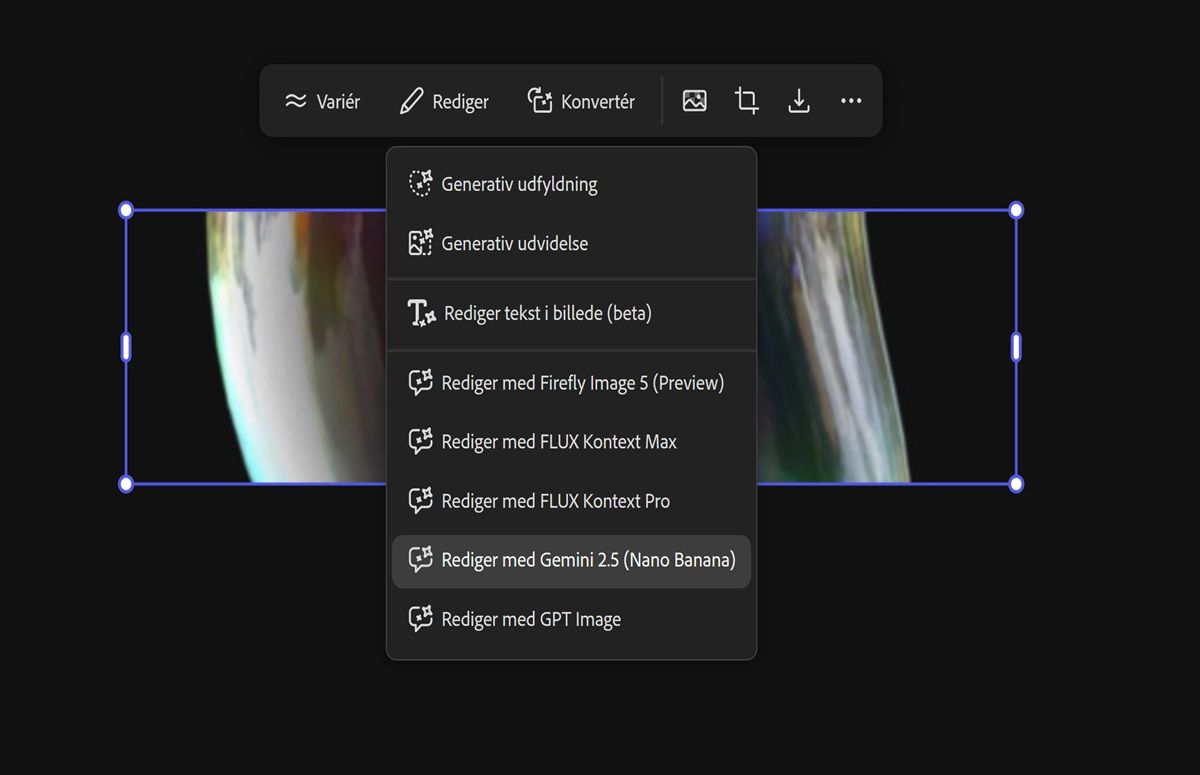Open the Rediger edit menu
Screen dimensions: 1200x775
pyautogui.click(x=444, y=101)
